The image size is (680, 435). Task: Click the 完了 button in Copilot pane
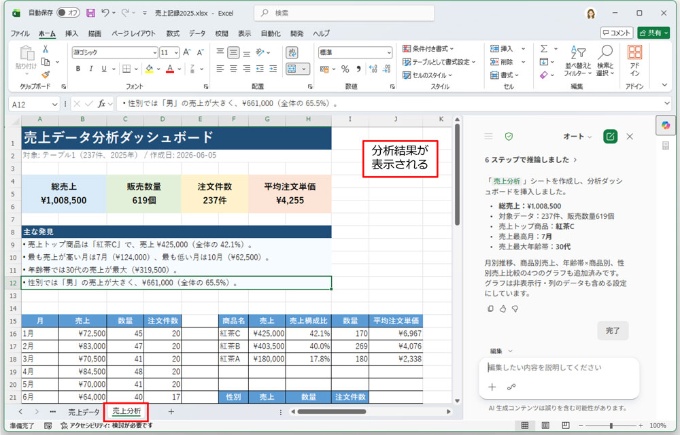[612, 330]
